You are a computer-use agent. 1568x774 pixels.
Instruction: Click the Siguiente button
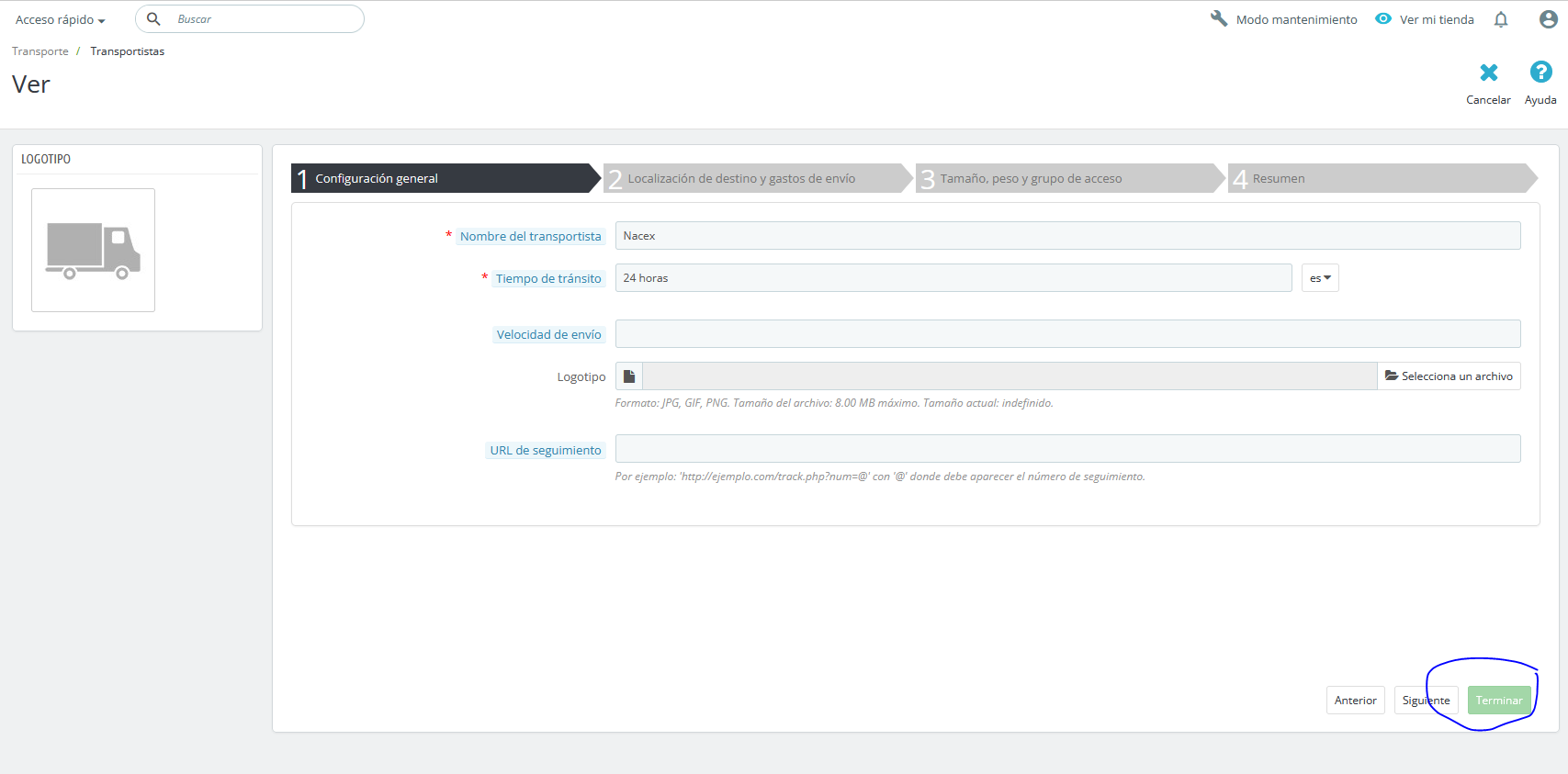(1426, 701)
